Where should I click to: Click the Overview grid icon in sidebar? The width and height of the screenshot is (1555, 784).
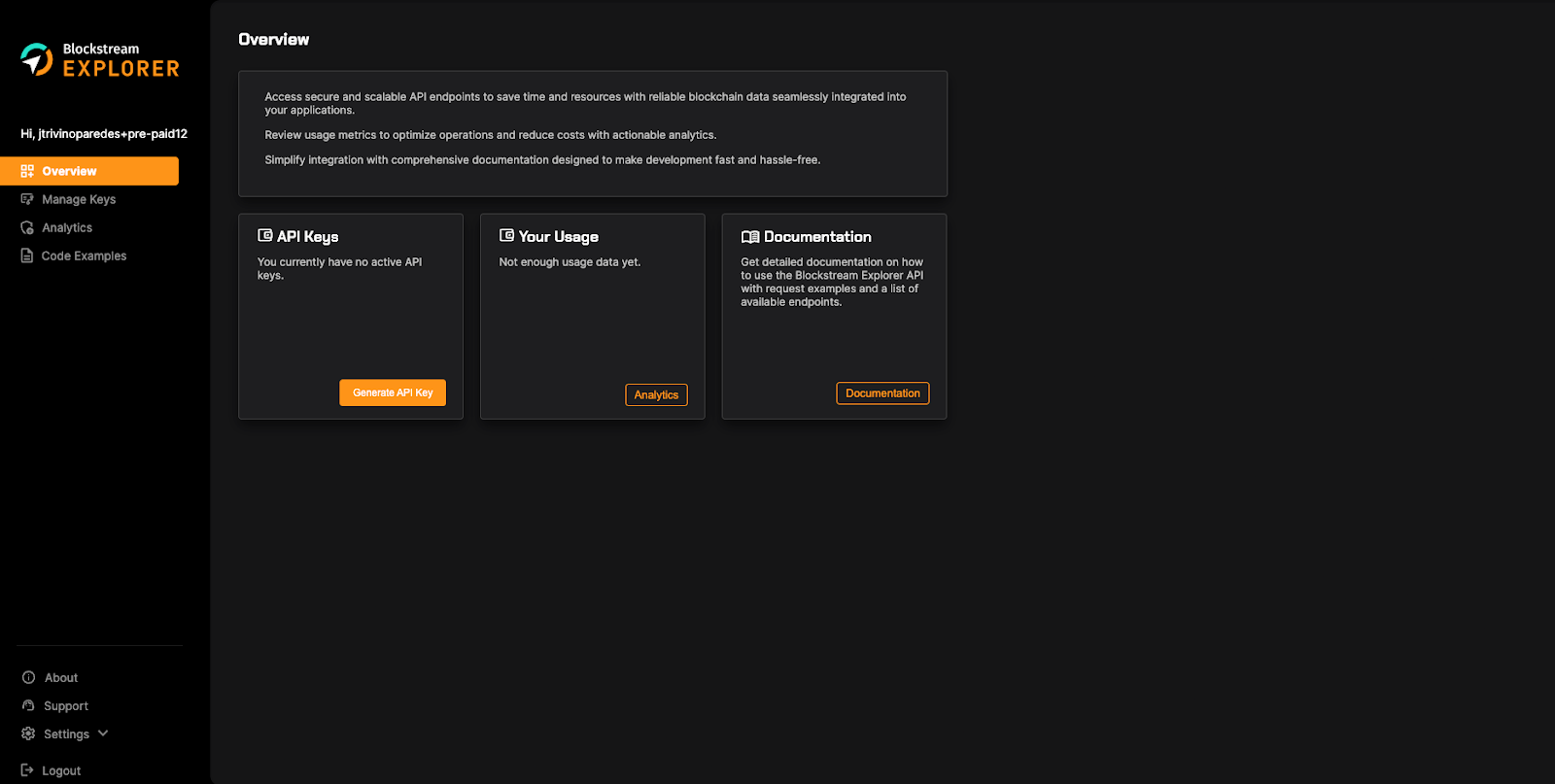click(27, 171)
